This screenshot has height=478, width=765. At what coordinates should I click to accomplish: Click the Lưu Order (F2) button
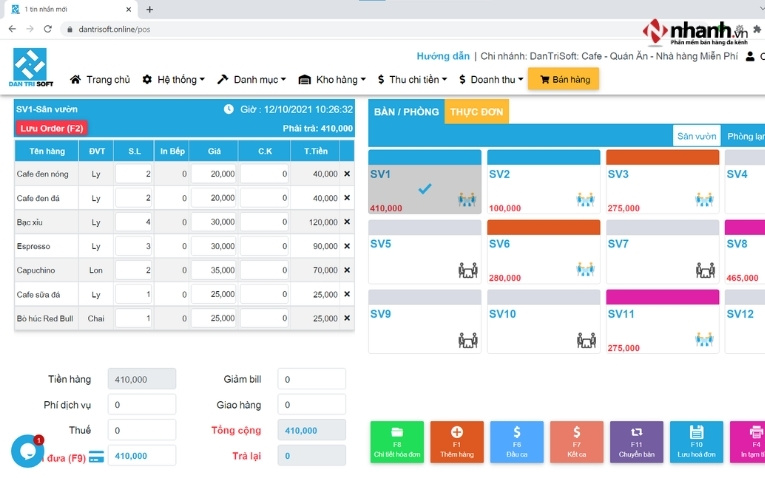click(x=51, y=128)
